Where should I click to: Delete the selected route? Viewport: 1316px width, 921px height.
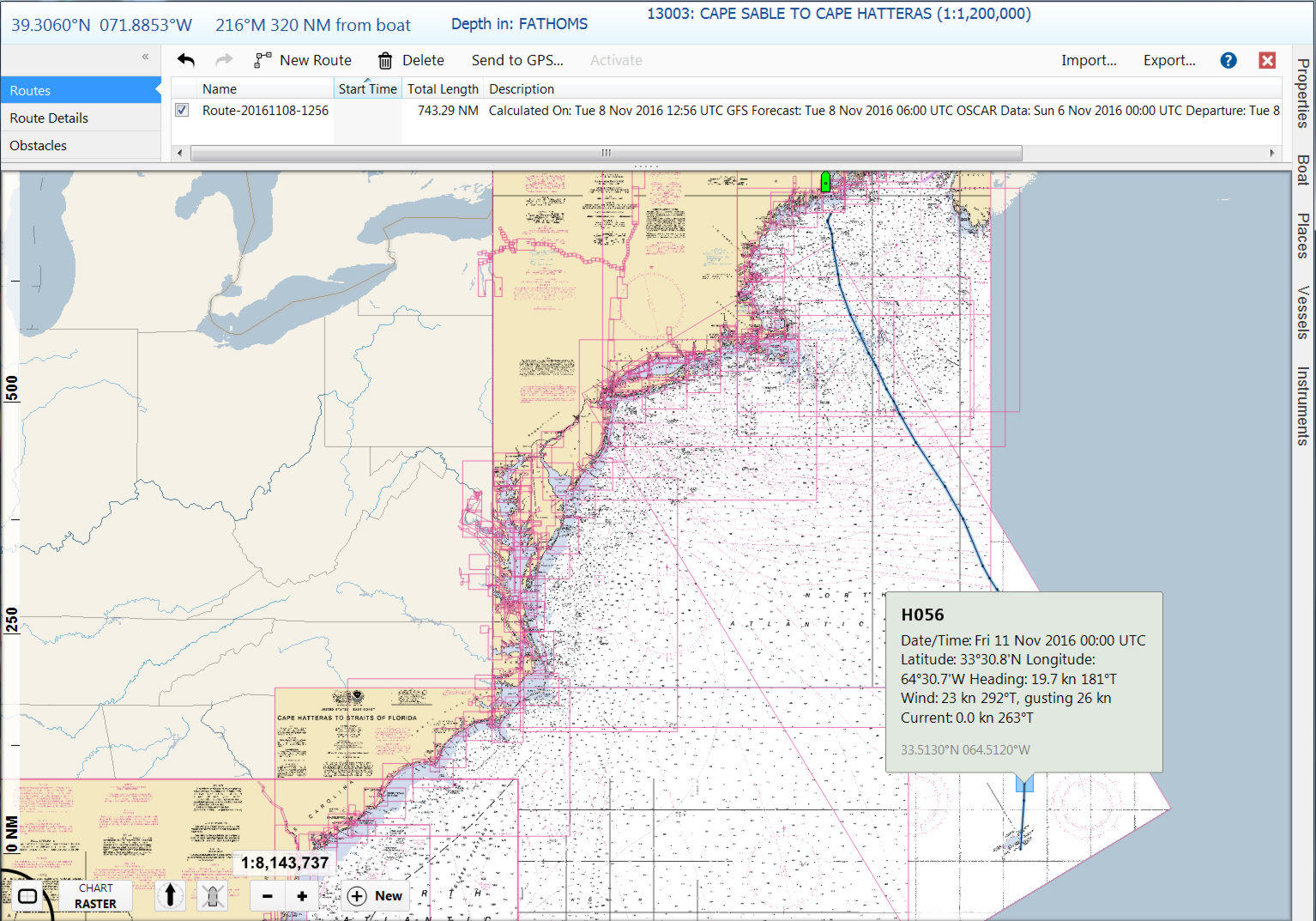(411, 60)
